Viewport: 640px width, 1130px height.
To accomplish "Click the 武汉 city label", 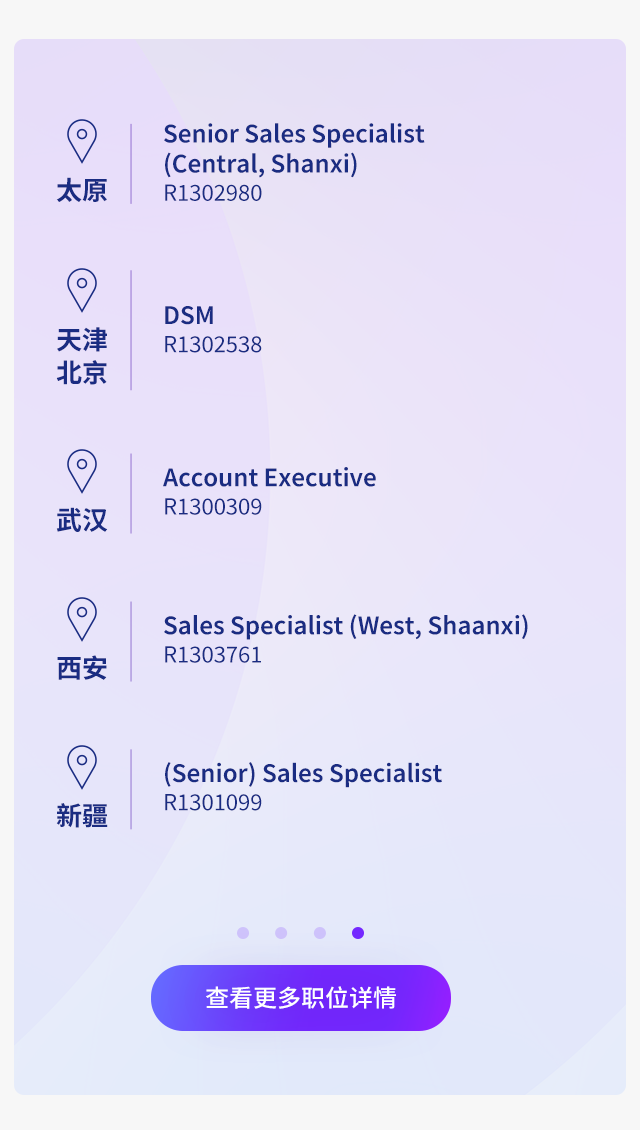I will (81, 520).
